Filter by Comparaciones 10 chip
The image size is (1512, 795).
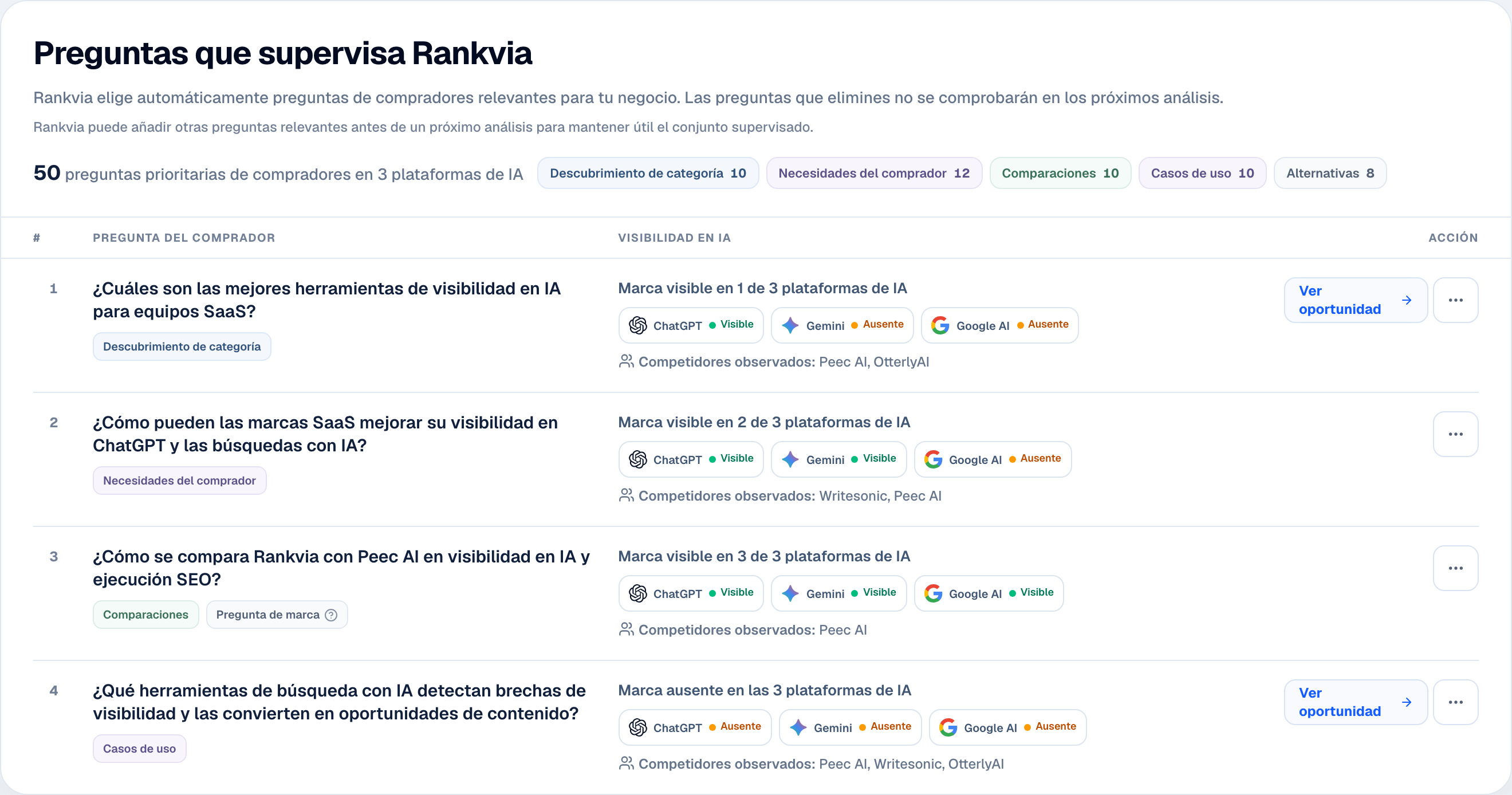tap(1060, 173)
